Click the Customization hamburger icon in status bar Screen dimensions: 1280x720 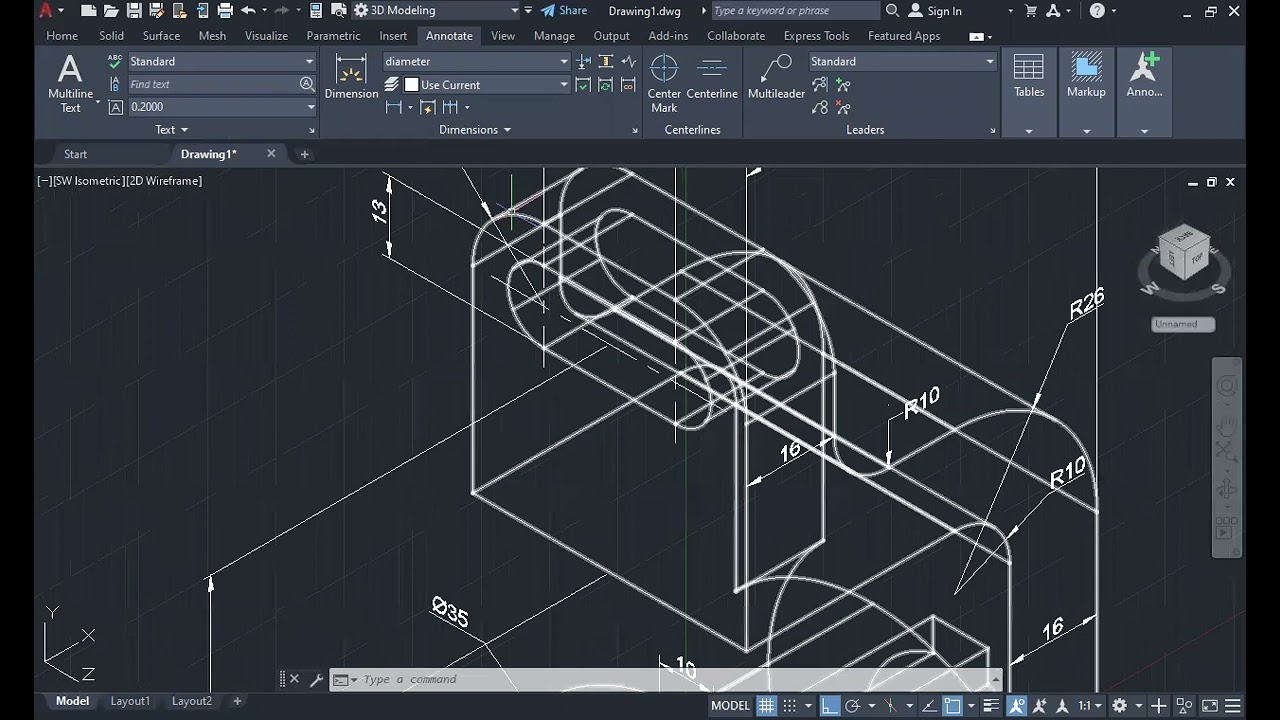coord(1233,706)
